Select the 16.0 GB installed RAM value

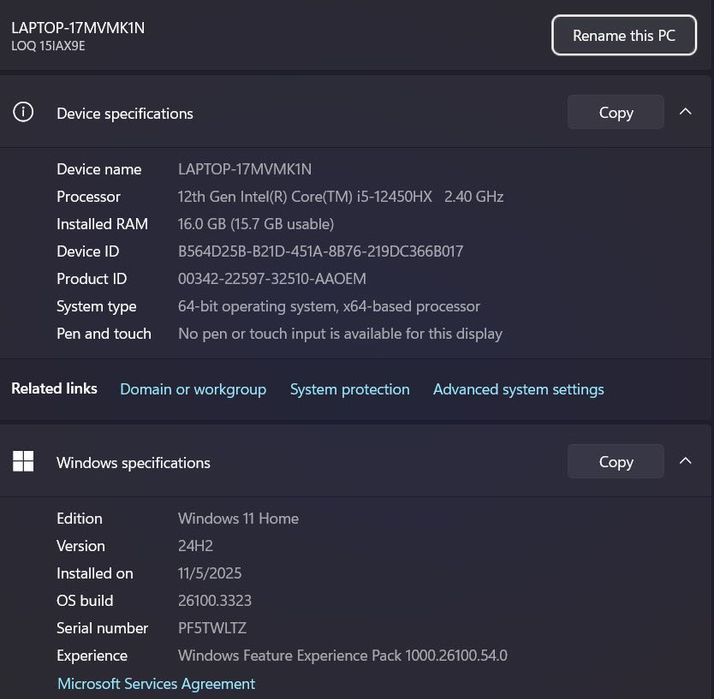(256, 224)
